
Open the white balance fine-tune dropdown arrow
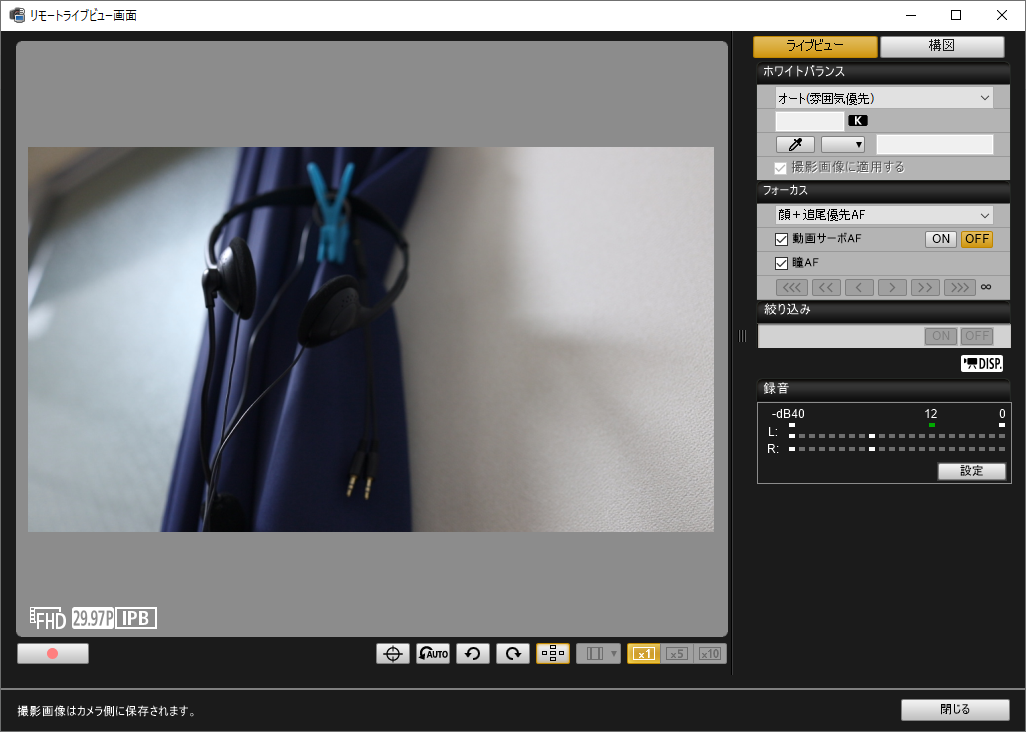click(843, 144)
